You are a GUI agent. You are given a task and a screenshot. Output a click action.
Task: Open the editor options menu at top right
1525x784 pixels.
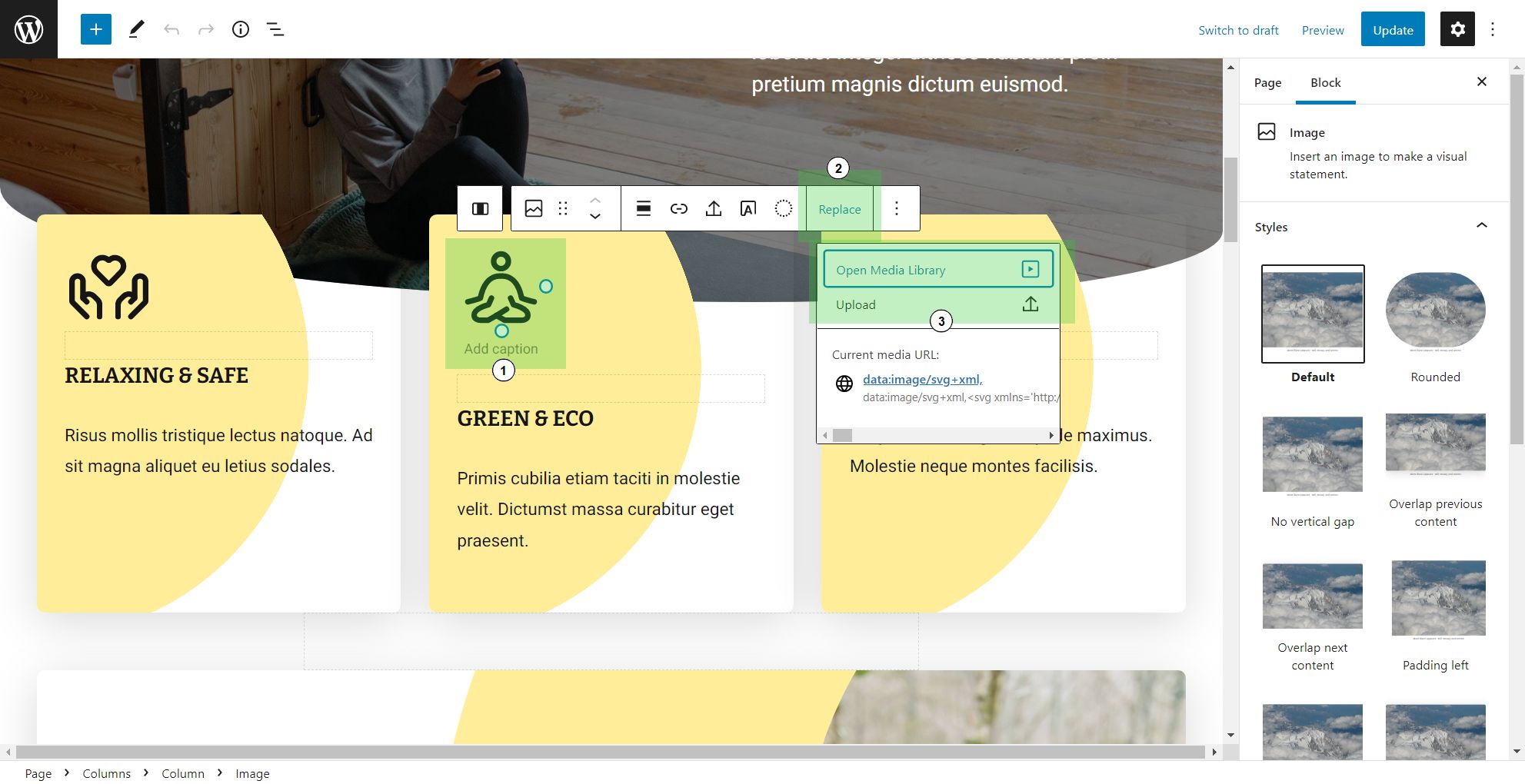click(x=1493, y=29)
